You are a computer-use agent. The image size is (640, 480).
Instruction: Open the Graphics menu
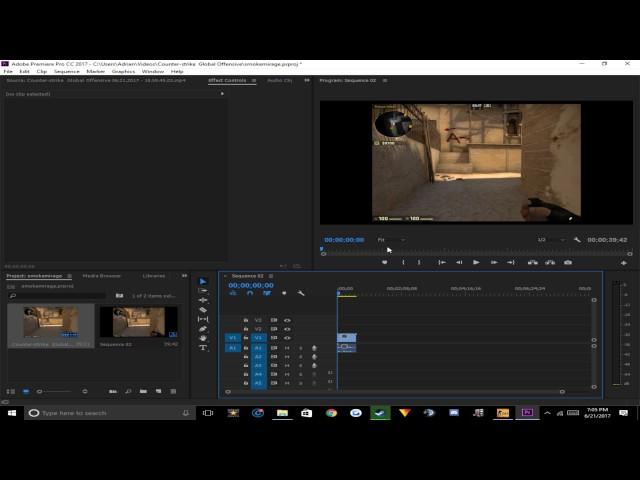point(123,71)
